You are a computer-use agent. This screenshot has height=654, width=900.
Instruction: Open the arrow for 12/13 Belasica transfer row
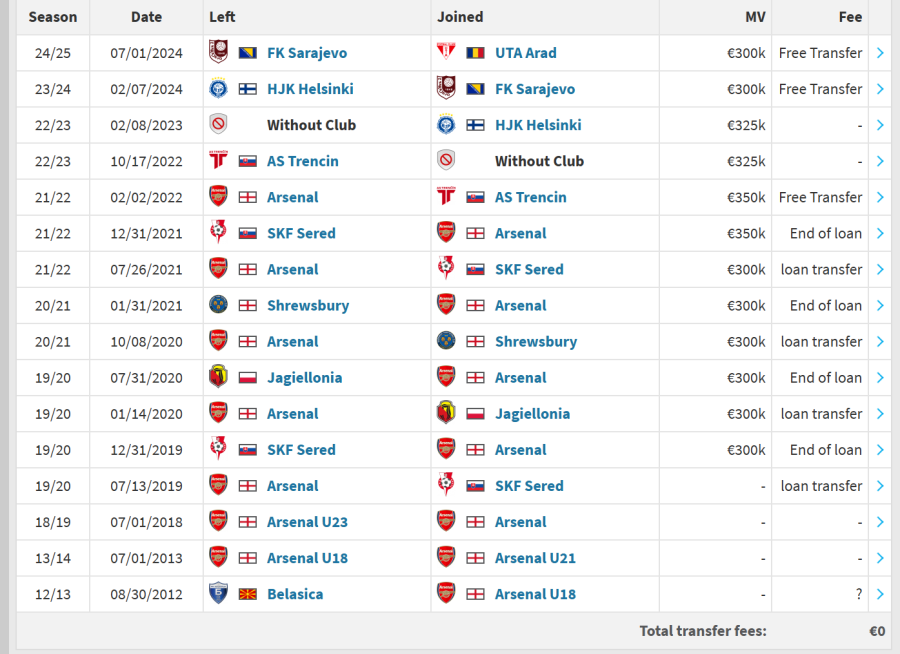tap(880, 594)
